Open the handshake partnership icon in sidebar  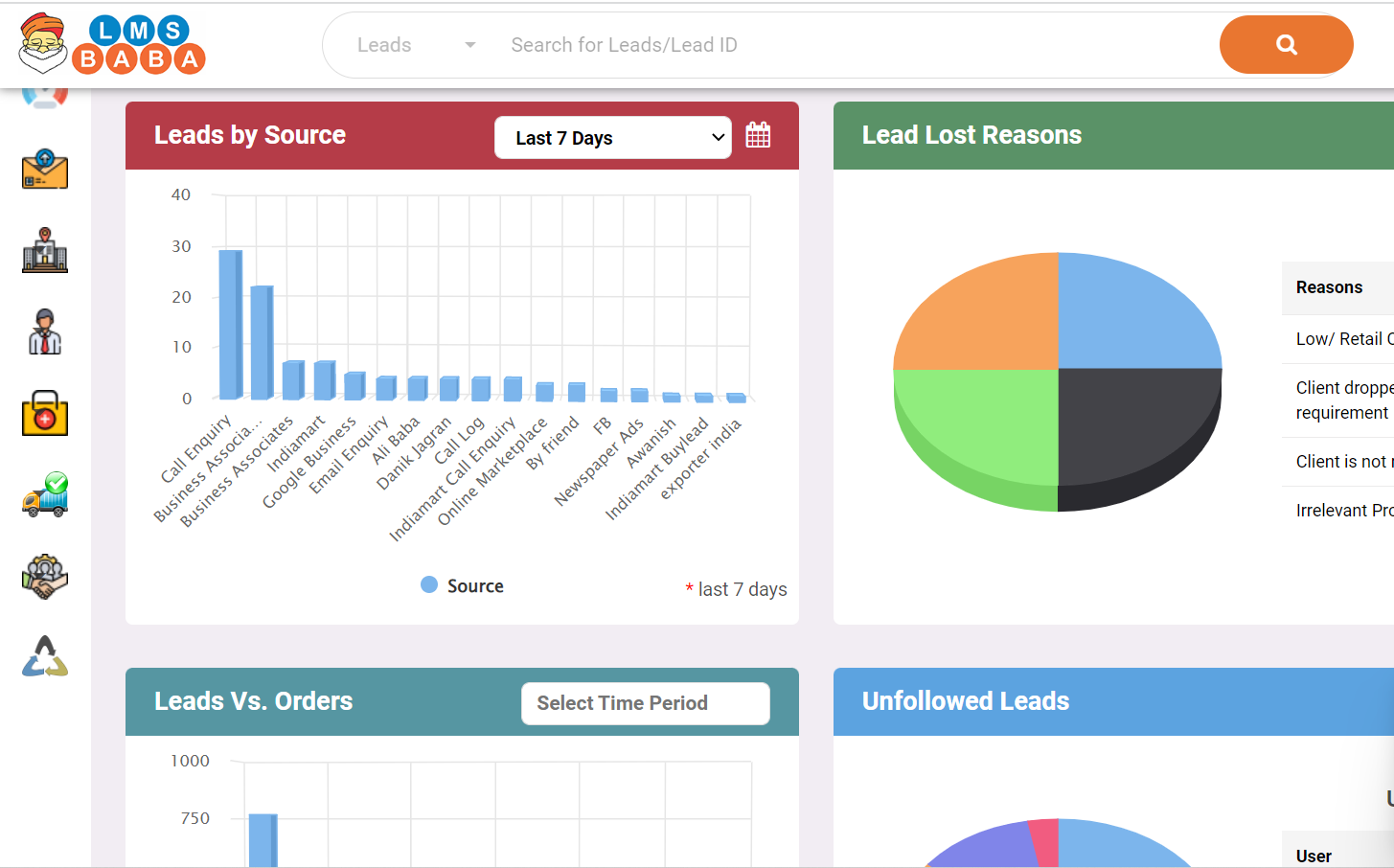(x=44, y=576)
